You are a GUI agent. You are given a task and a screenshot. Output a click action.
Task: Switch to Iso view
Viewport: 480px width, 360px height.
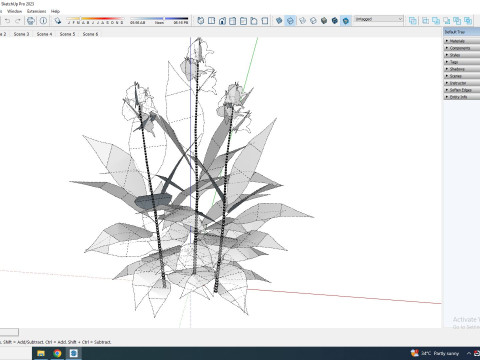coord(201,21)
